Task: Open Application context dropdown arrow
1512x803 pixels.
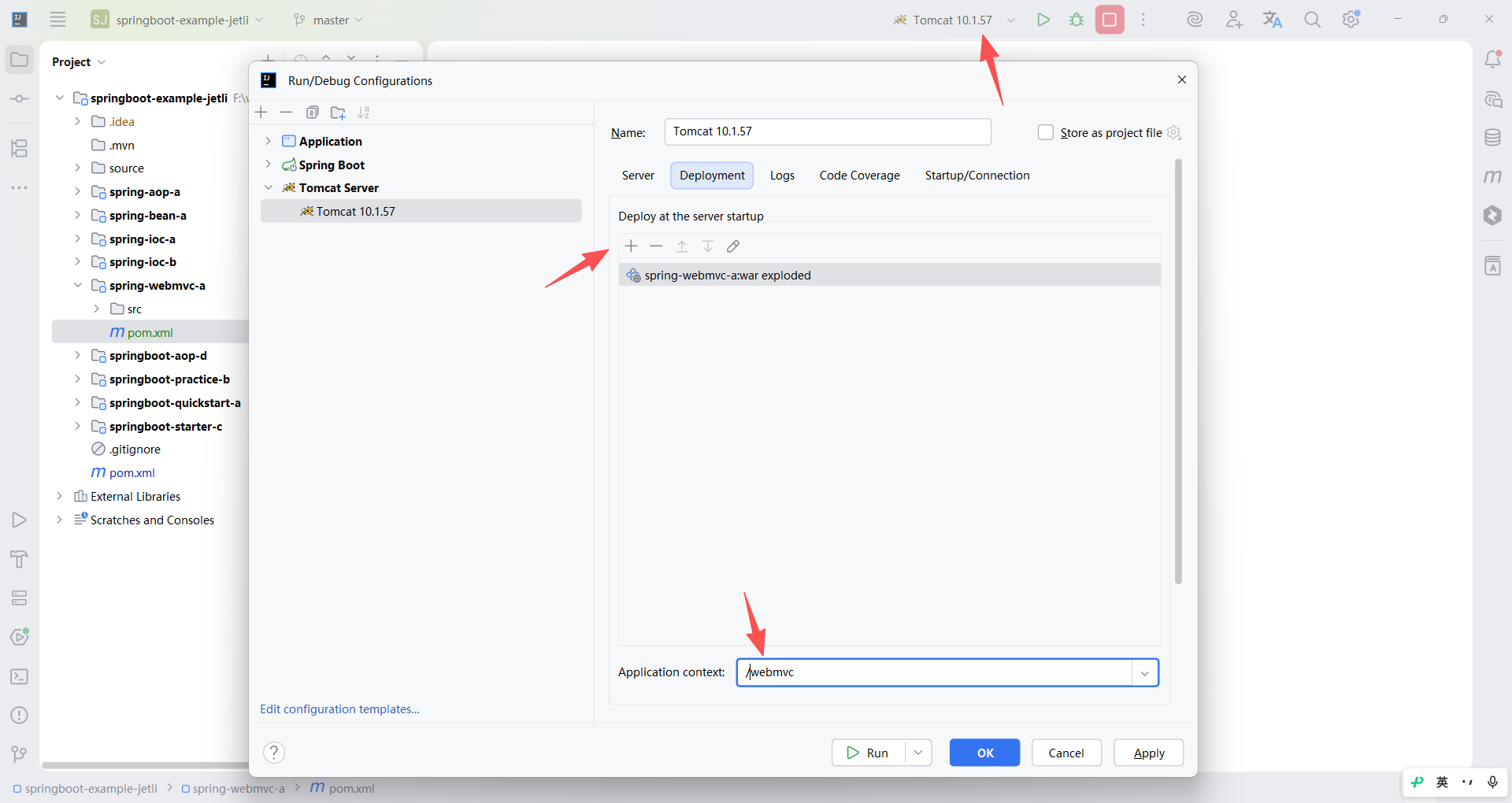Action: click(x=1145, y=673)
